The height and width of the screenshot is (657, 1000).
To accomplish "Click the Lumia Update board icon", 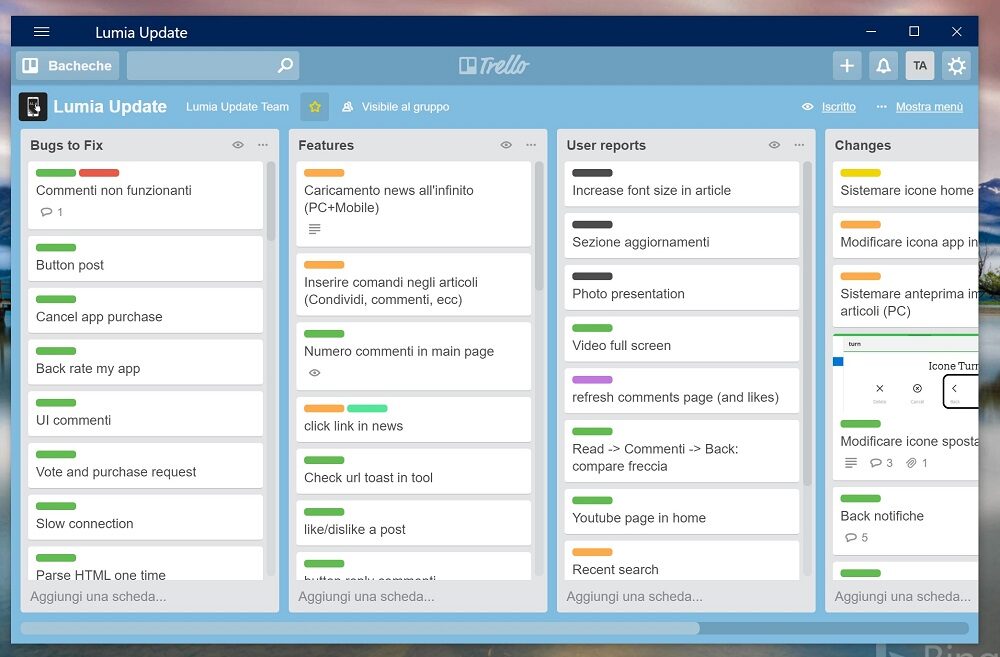I will click(33, 107).
